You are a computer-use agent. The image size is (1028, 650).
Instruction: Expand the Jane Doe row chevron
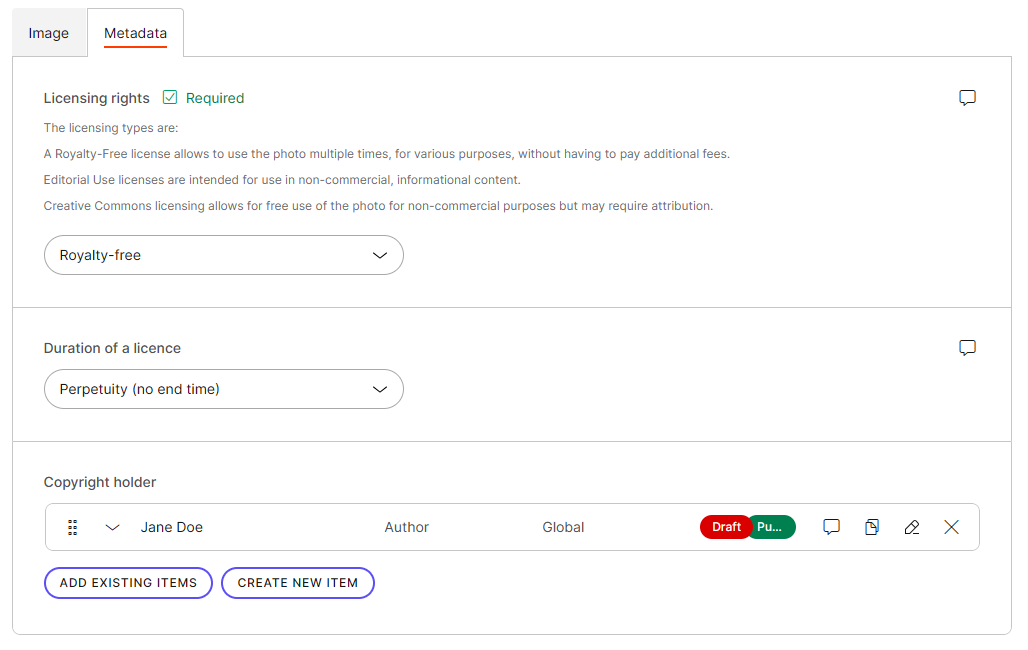coord(112,527)
